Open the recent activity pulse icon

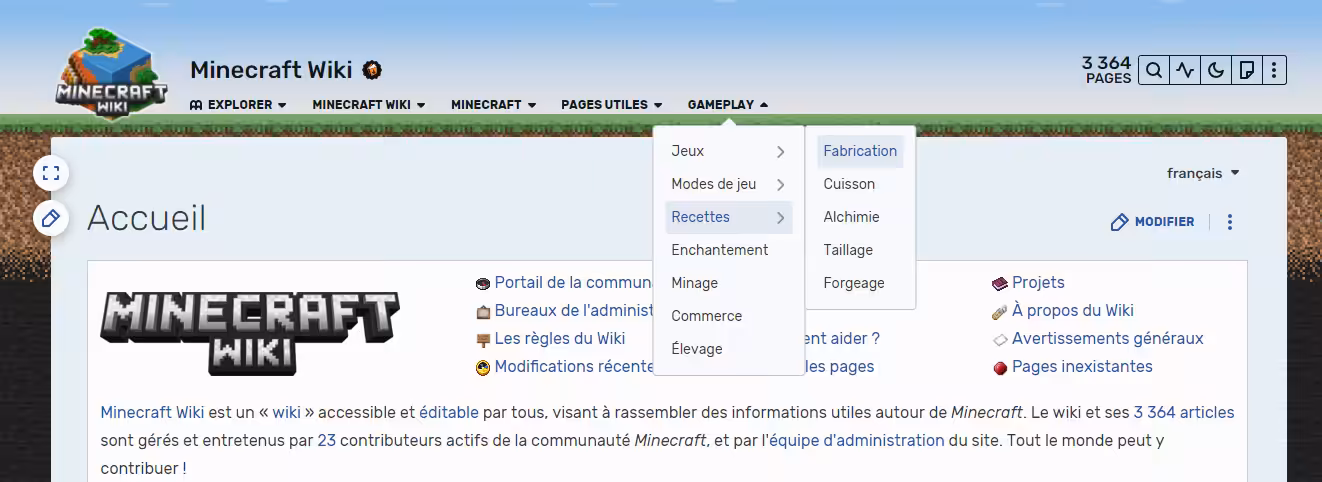[1185, 70]
